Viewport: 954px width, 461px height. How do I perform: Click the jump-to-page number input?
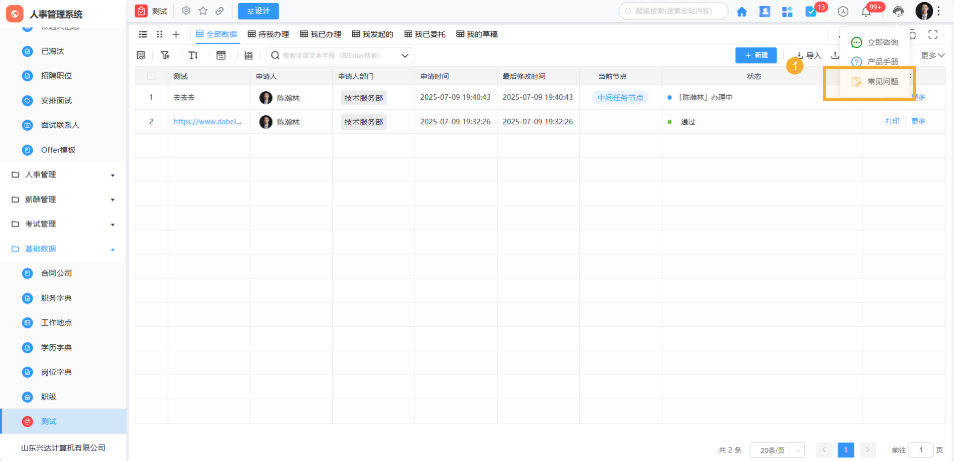pos(922,450)
